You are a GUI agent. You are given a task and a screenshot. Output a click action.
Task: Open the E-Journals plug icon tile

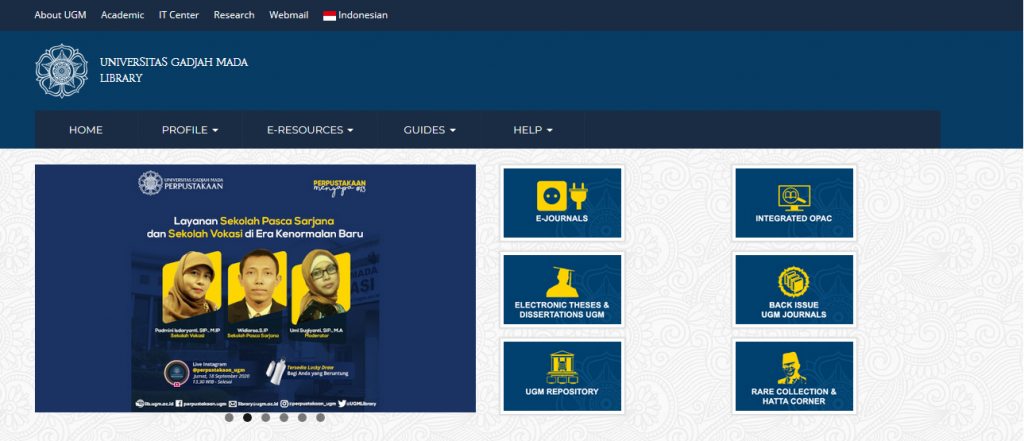[562, 203]
